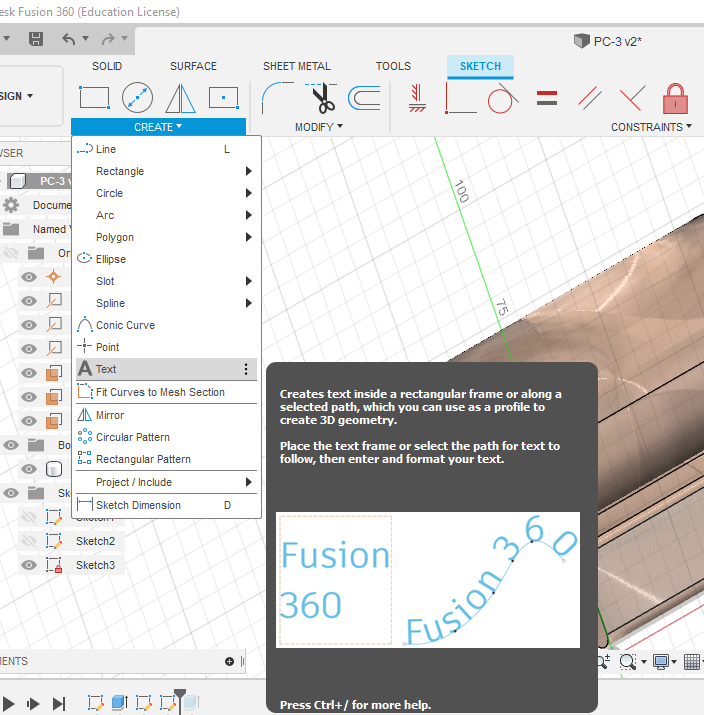Click the timeline Go to End button
This screenshot has width=704, height=715.
coord(59,704)
